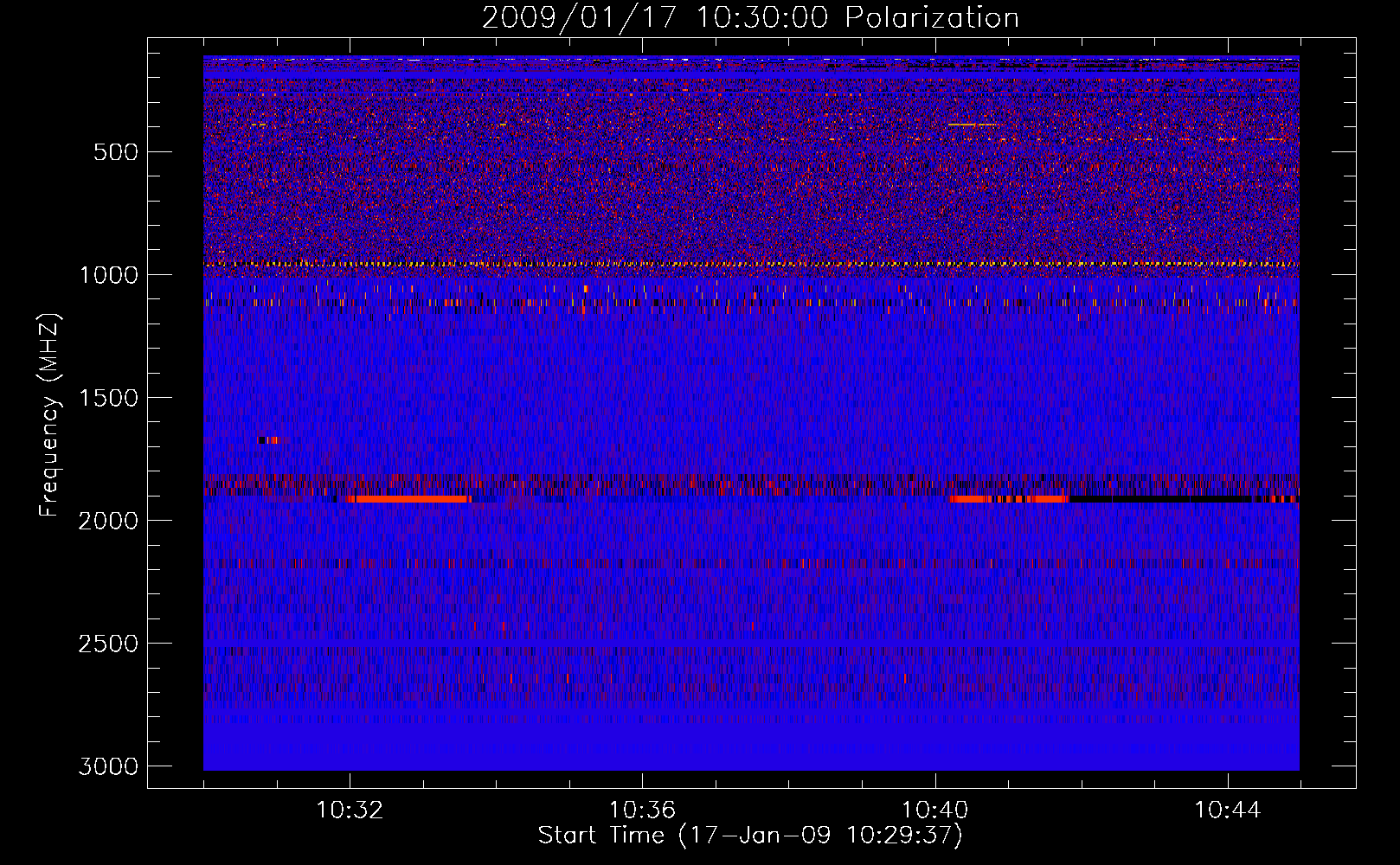Image resolution: width=1400 pixels, height=865 pixels.
Task: Click the 10:32 time tick label
Action: click(x=350, y=811)
